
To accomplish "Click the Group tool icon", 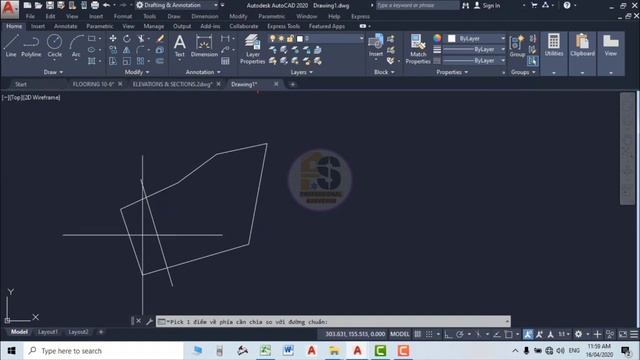I will click(x=517, y=45).
